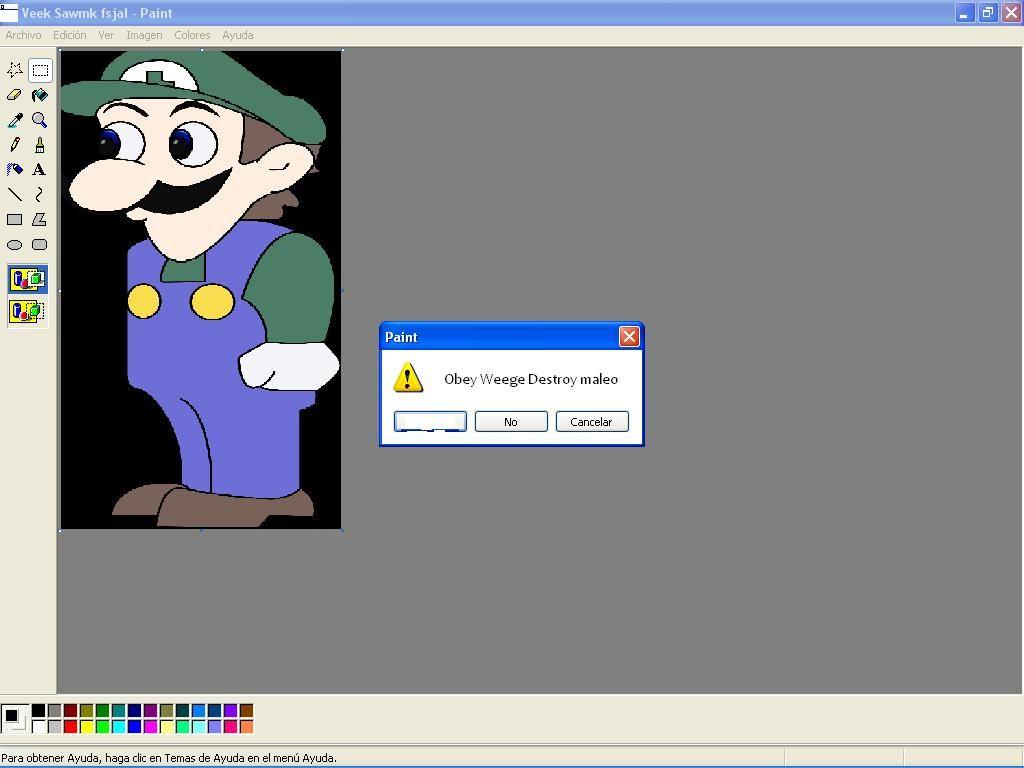Viewport: 1024px width, 768px height.
Task: Select the Text tool
Action: coord(40,169)
